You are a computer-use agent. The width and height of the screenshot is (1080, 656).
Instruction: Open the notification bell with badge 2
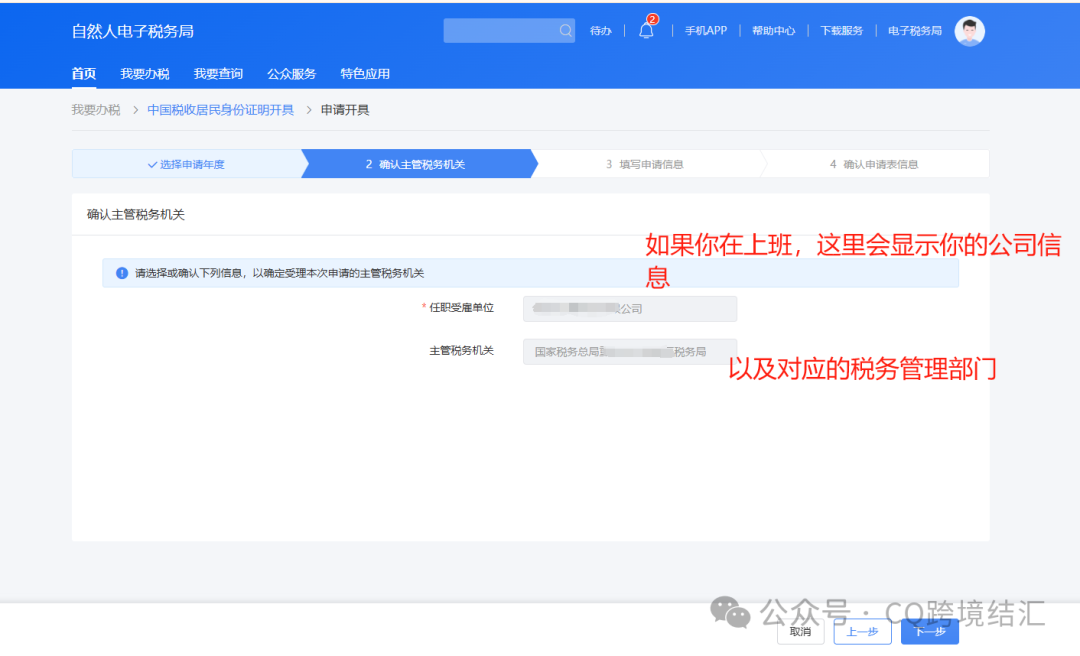pos(646,31)
